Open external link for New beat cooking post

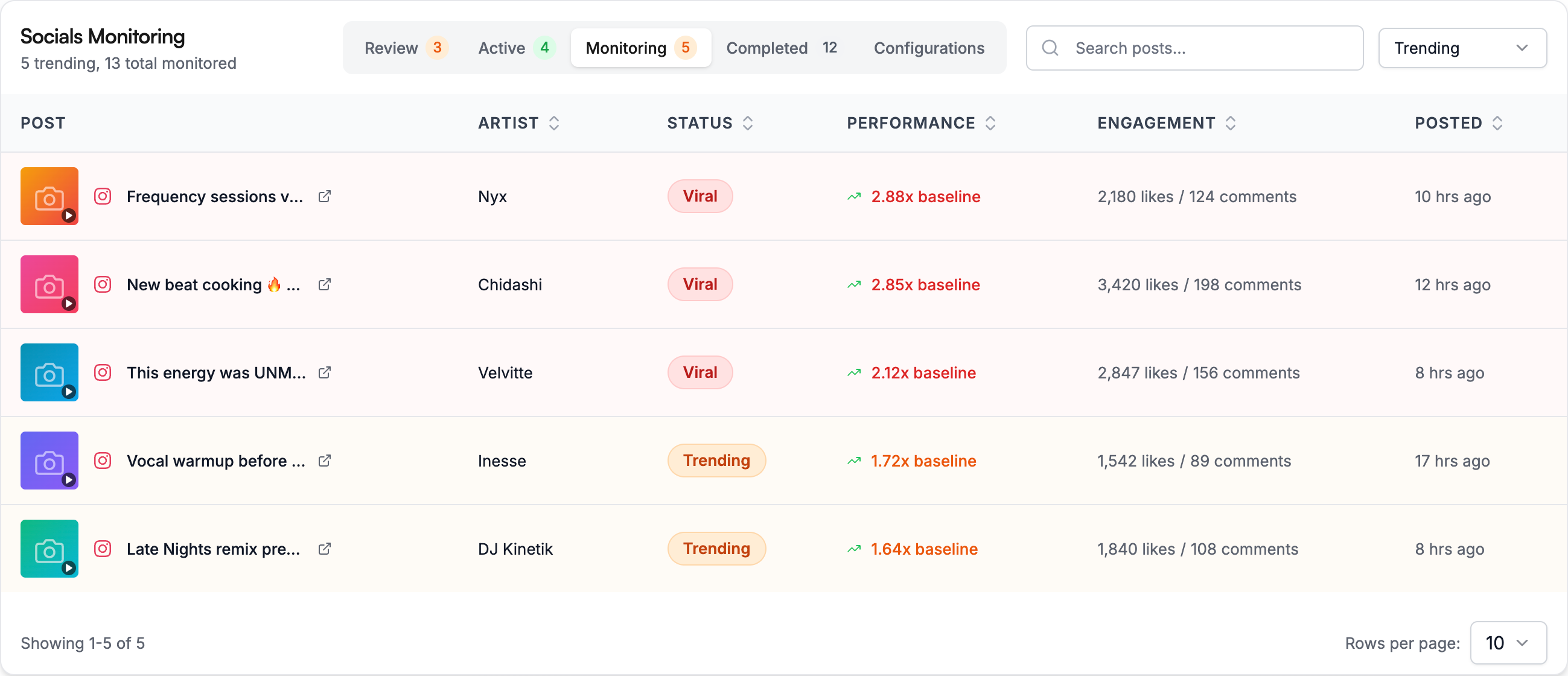(325, 285)
